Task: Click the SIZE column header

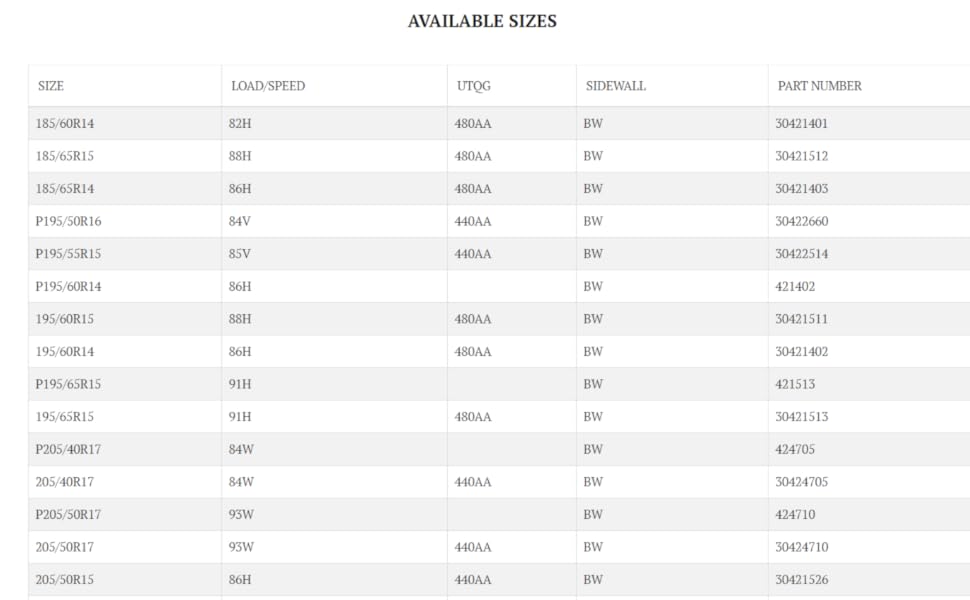Action: [51, 86]
